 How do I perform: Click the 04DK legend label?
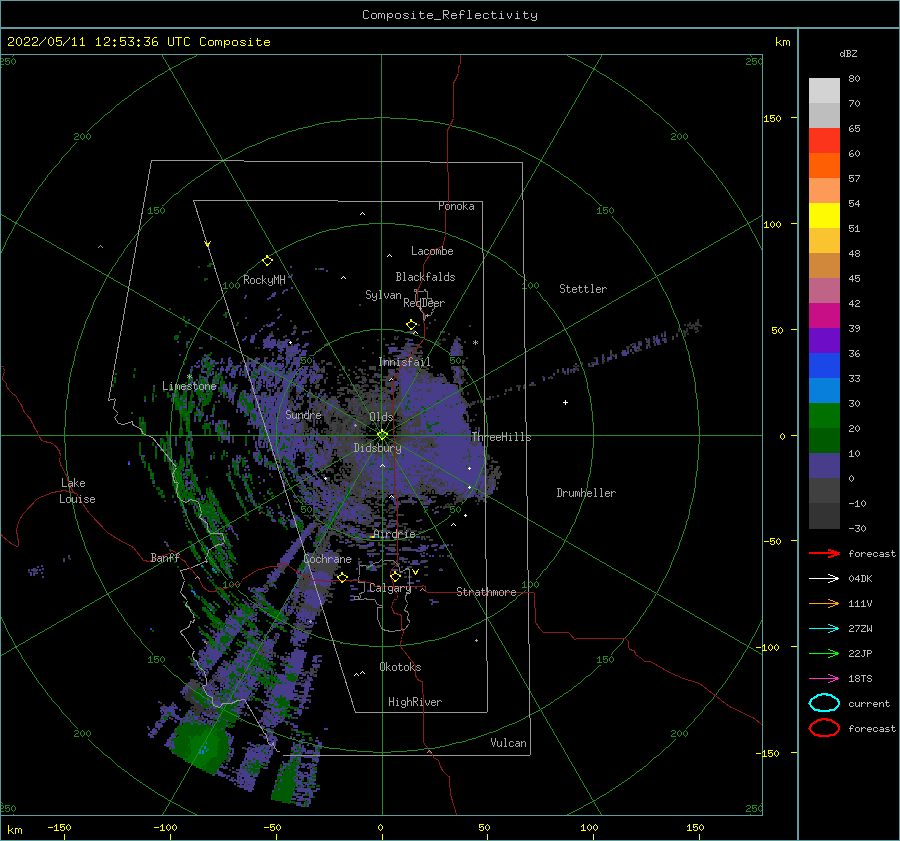(860, 578)
